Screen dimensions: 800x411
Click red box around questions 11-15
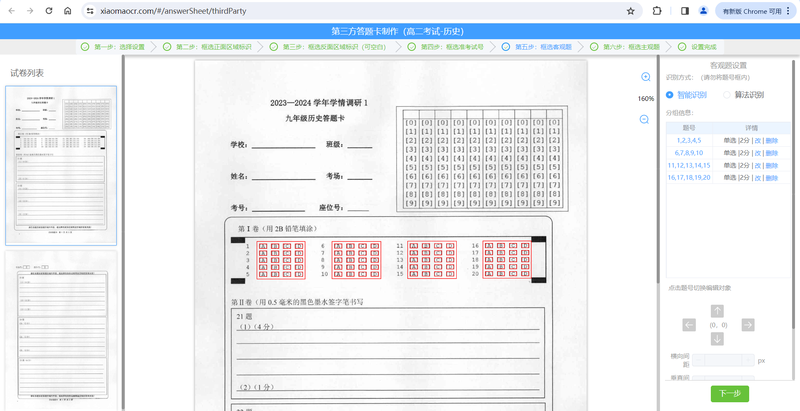(432, 260)
